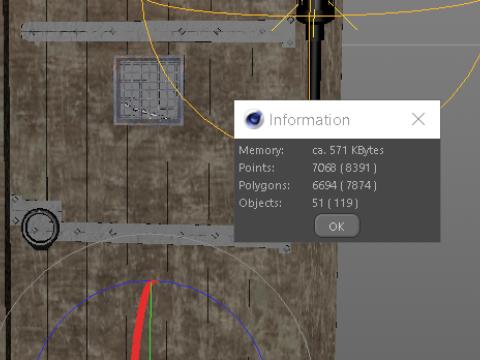The width and height of the screenshot is (480, 360).
Task: Click the ring door handle
Action: point(40,228)
